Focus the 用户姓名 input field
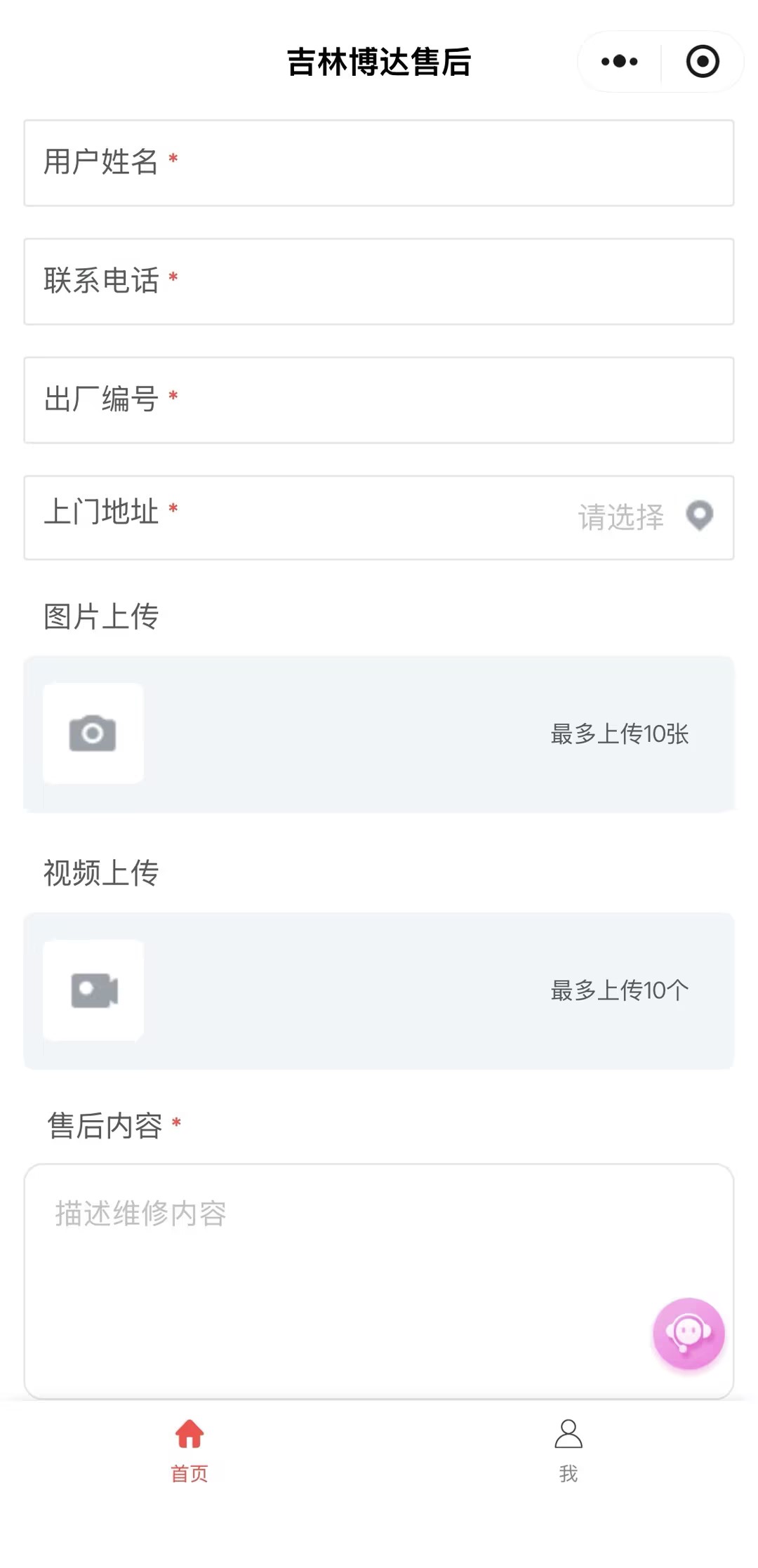 coord(449,163)
